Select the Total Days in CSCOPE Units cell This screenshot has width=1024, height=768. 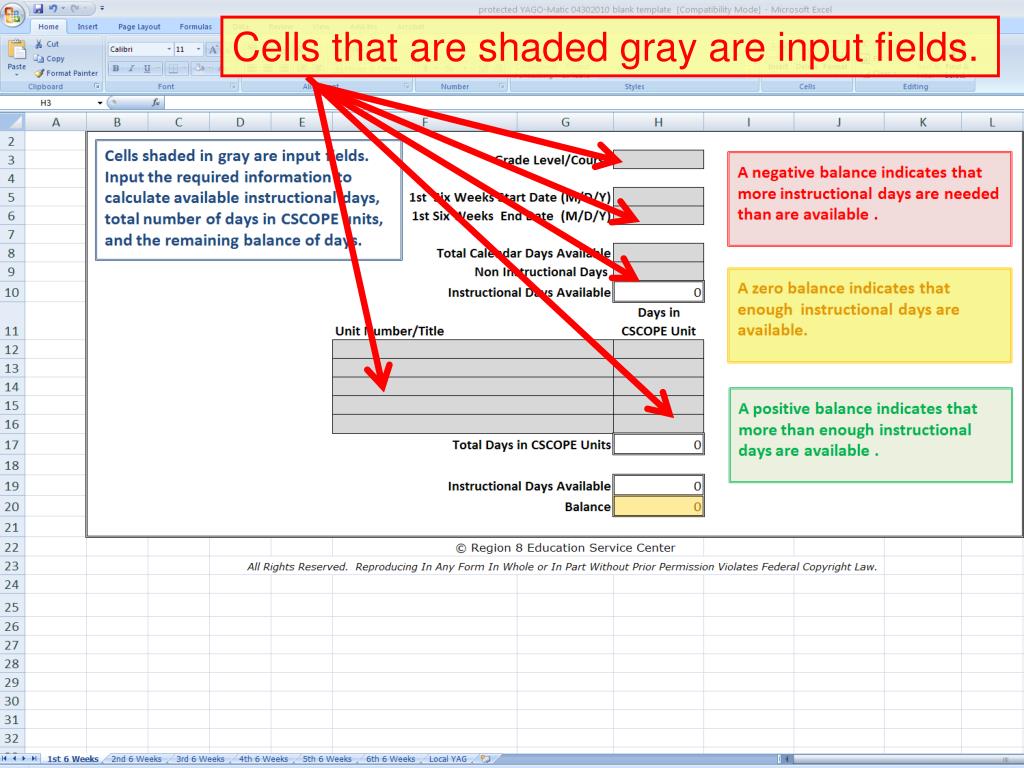click(x=658, y=444)
